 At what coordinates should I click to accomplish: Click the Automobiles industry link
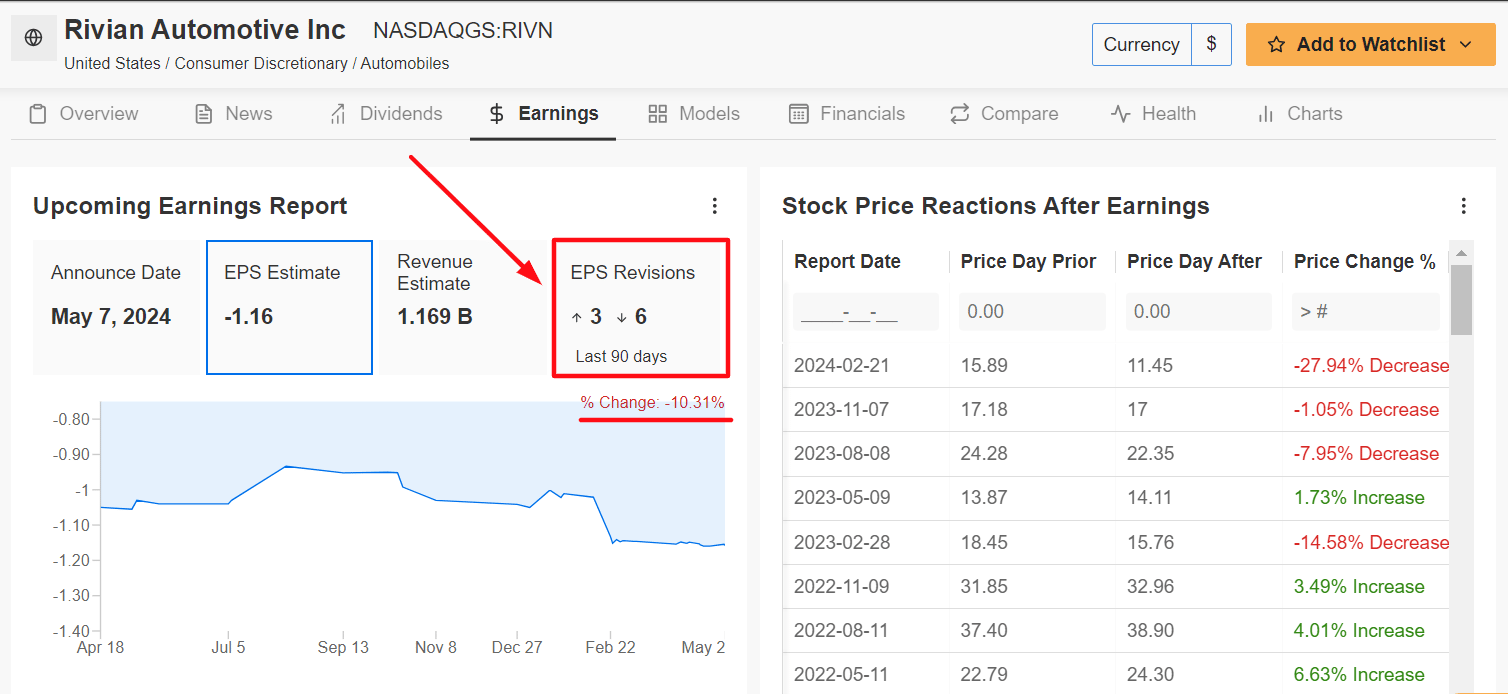coord(405,64)
